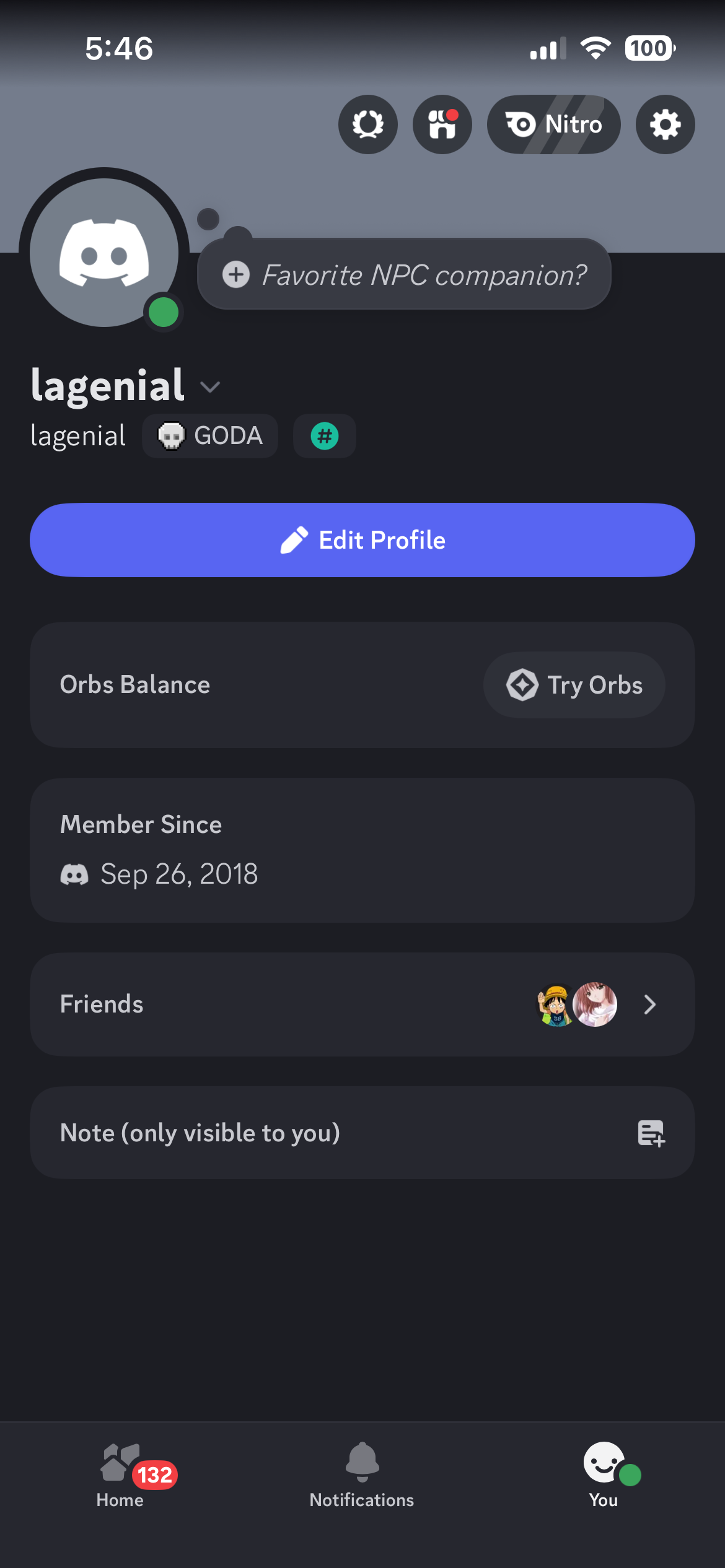Tap the Nitro button
The height and width of the screenshot is (1568, 725).
tap(553, 124)
